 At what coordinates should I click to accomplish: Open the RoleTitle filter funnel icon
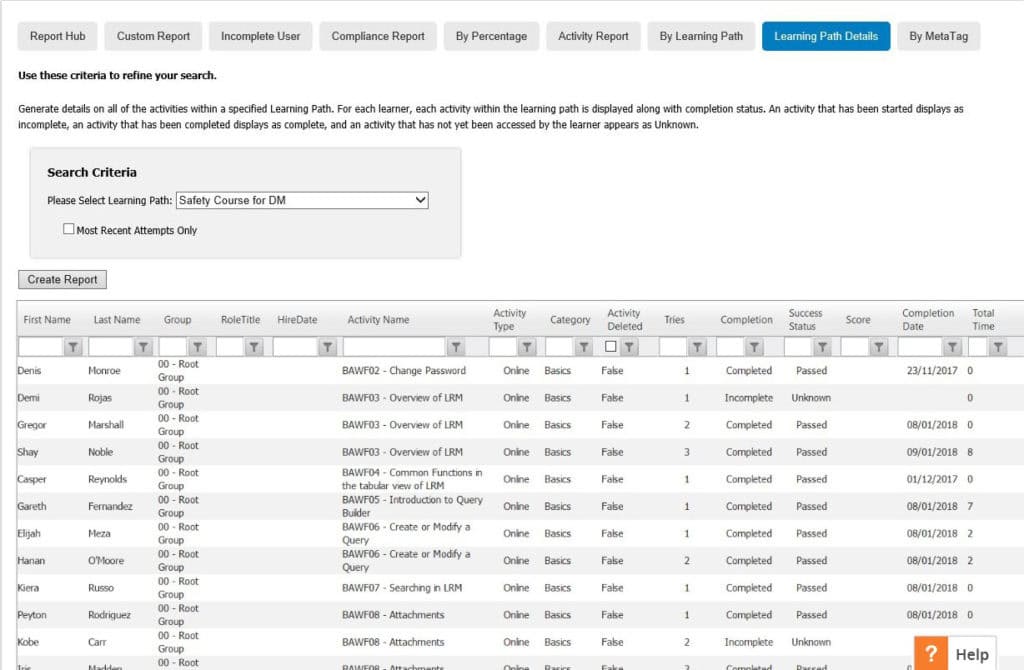coord(252,345)
